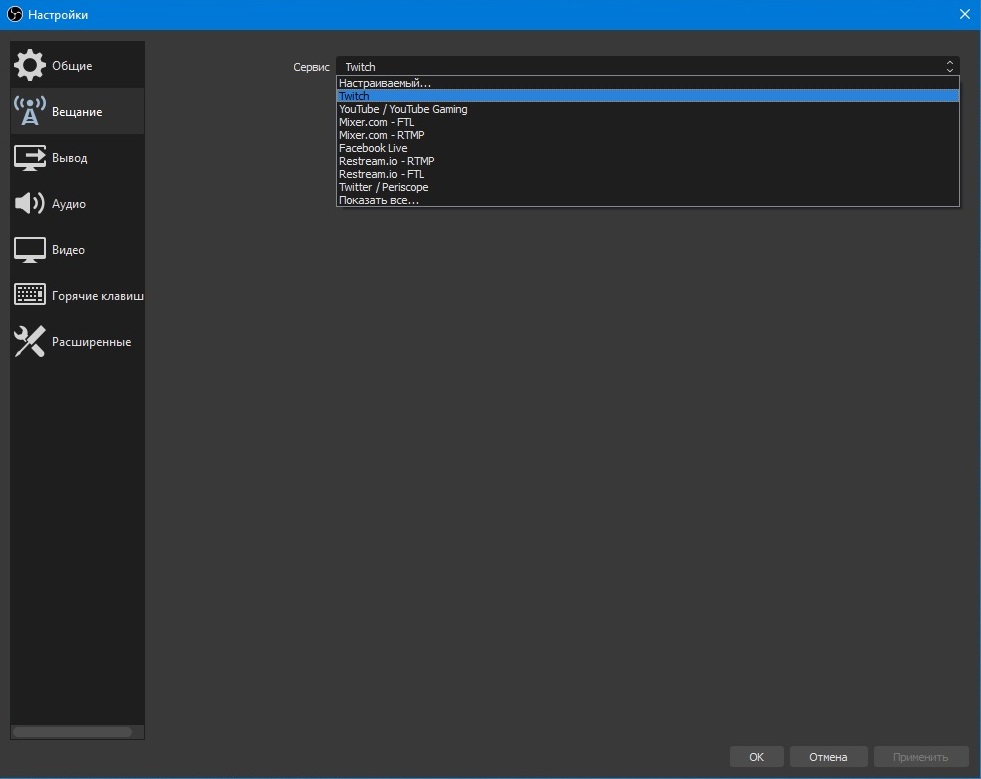Click the Применить apply button
Viewport: 981px width, 779px height.
pyautogui.click(x=921, y=756)
